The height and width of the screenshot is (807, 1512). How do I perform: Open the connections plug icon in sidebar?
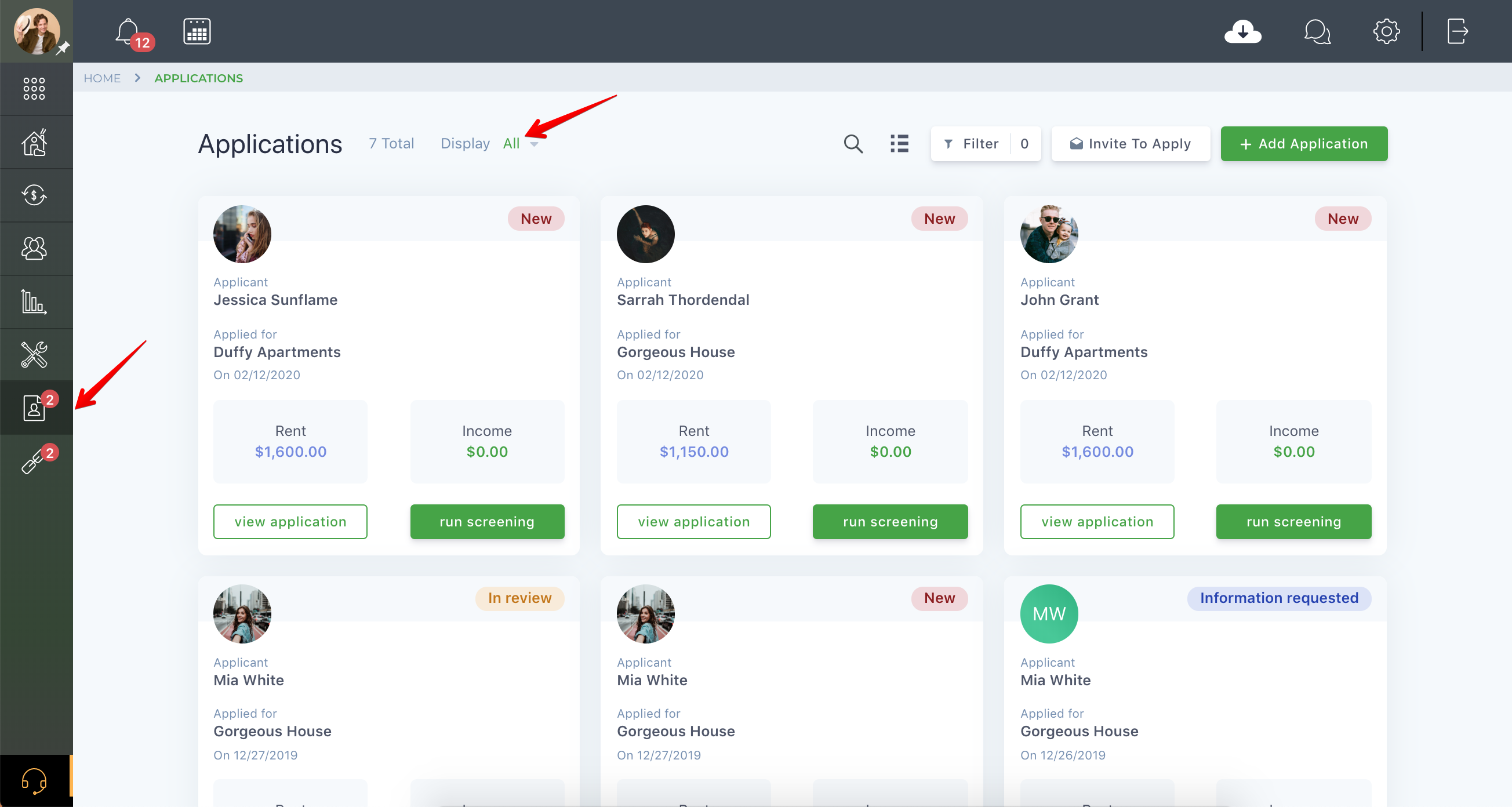(35, 460)
